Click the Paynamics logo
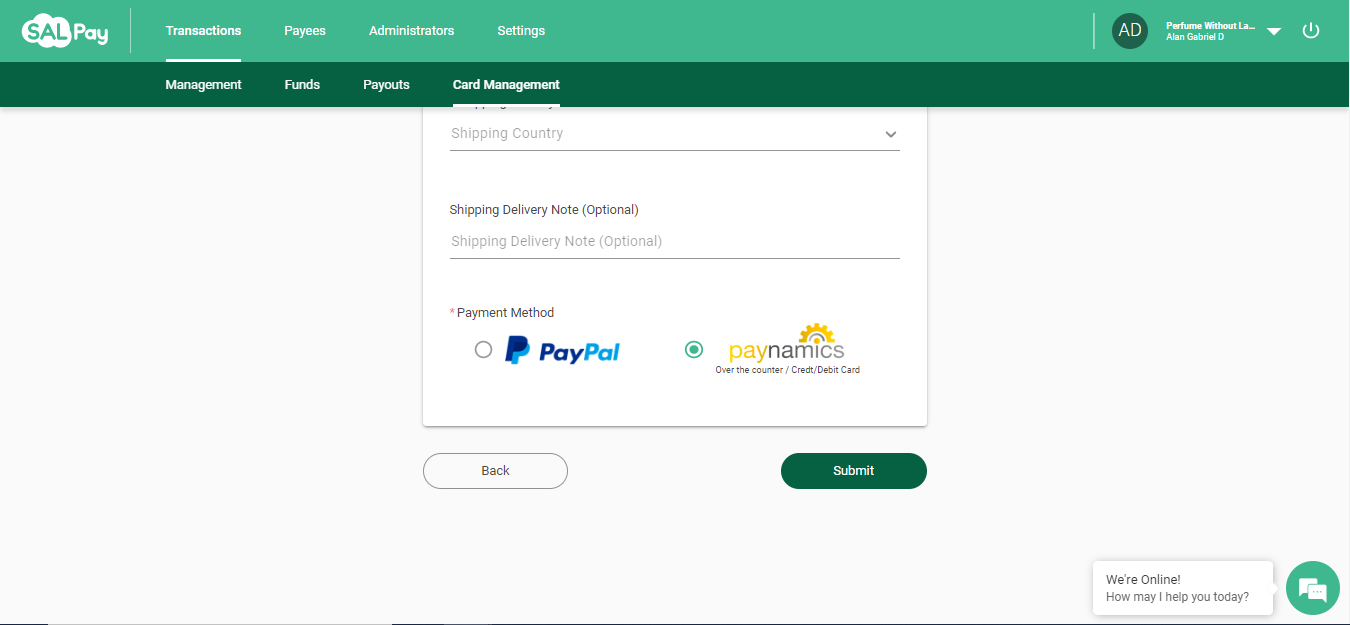This screenshot has height=625, width=1350. [787, 343]
